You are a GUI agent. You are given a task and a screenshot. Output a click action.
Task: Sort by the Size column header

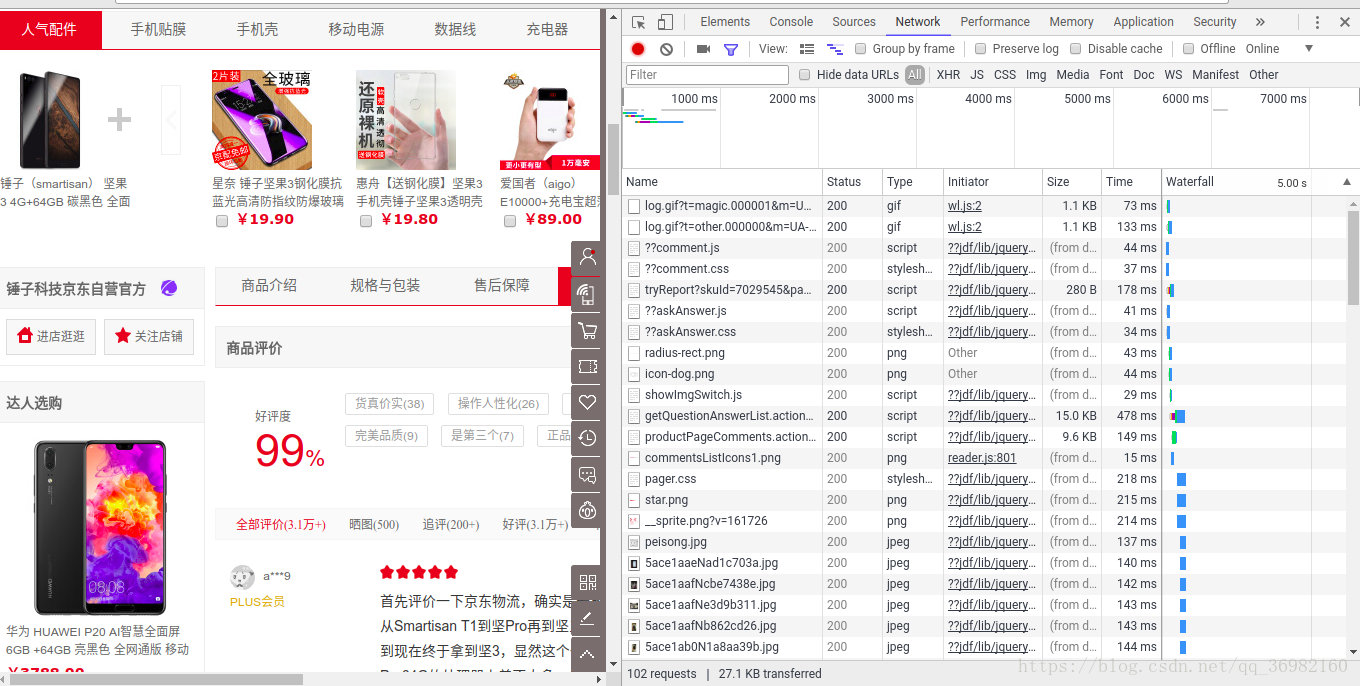[1071, 182]
